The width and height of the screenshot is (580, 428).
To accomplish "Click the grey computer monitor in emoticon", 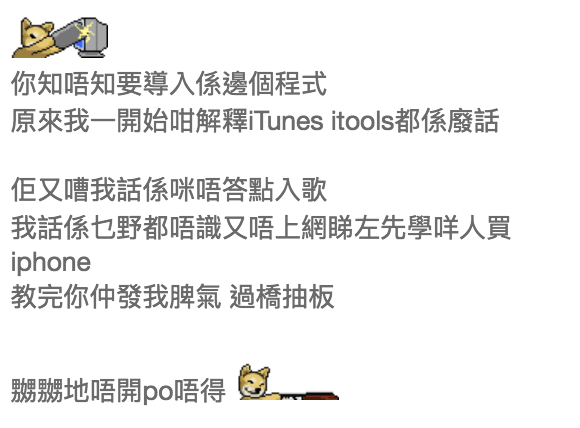I will [91, 37].
